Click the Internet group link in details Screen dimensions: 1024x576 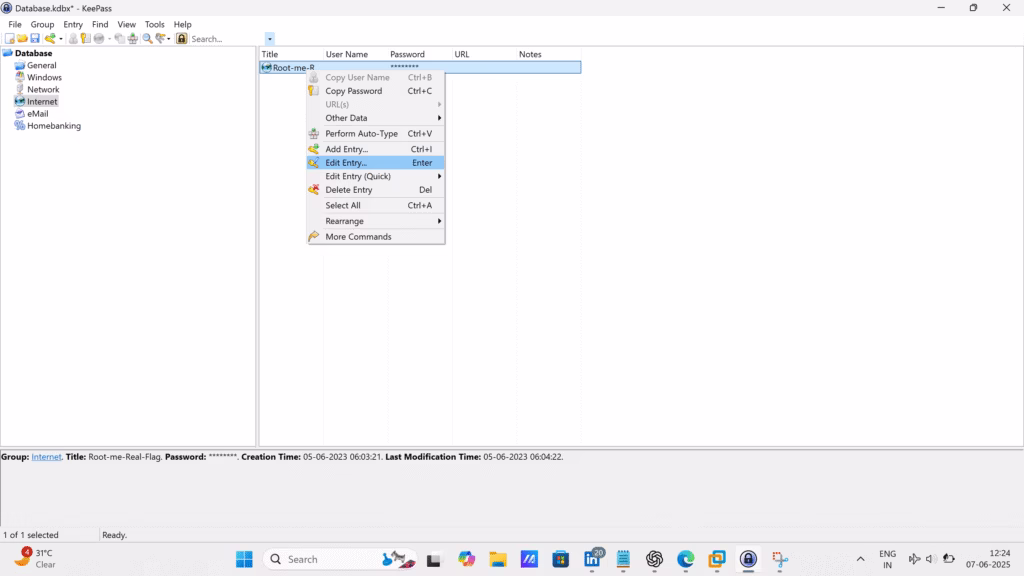point(46,457)
